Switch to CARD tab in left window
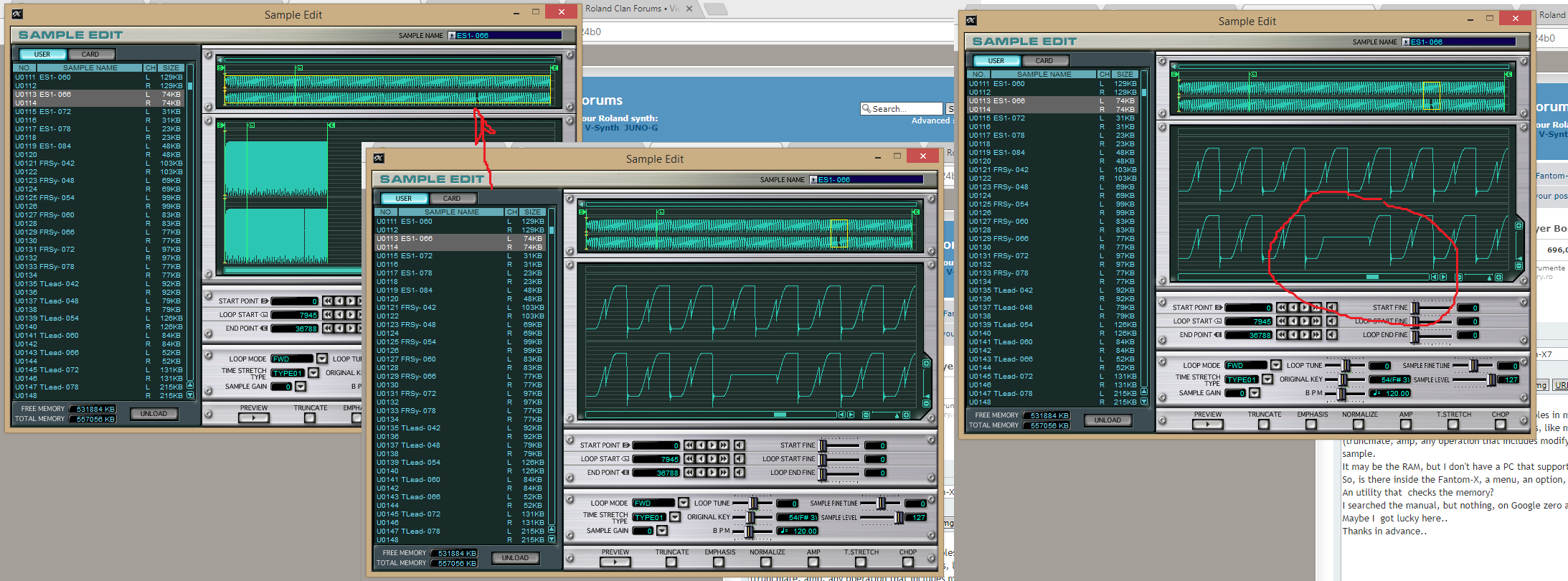The height and width of the screenshot is (581, 1568). 90,54
